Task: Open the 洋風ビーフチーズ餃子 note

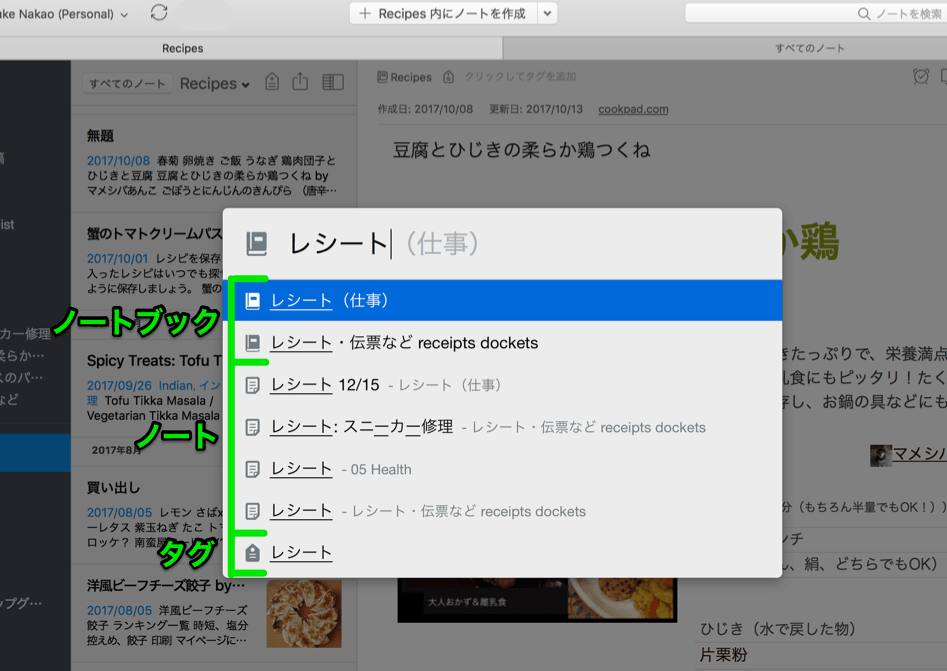Action: click(214, 613)
